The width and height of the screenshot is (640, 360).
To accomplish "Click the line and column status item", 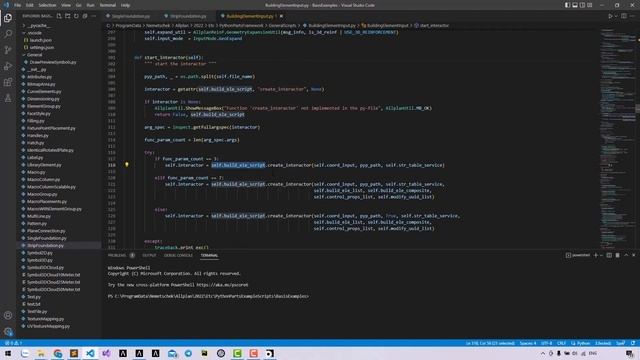I will click(x=490, y=343).
